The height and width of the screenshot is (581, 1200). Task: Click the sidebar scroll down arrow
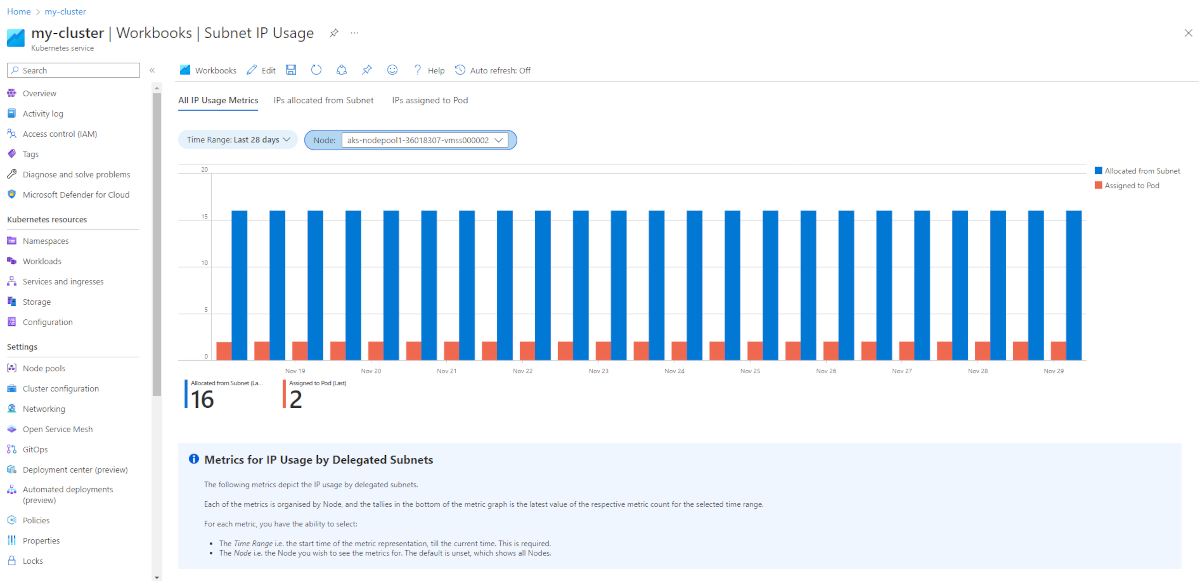[x=156, y=576]
